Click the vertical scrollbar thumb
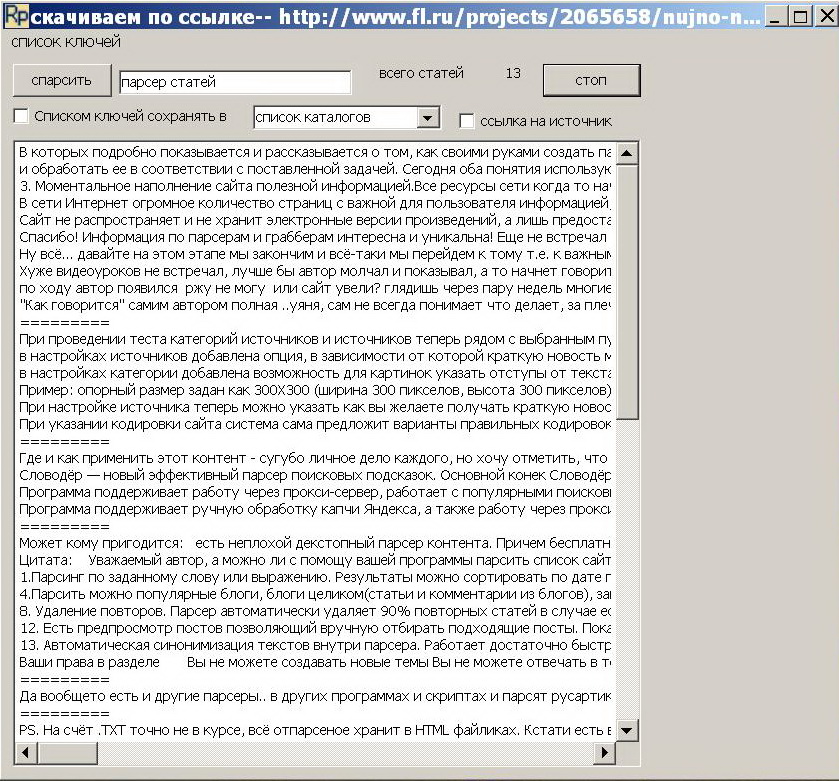 (x=627, y=292)
